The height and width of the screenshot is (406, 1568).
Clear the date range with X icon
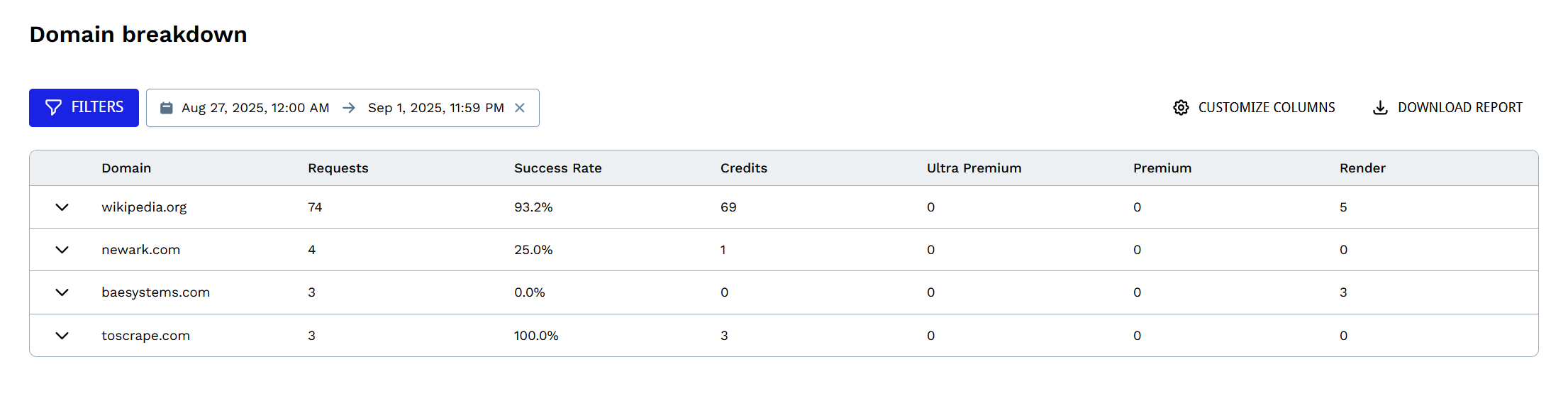click(x=520, y=108)
